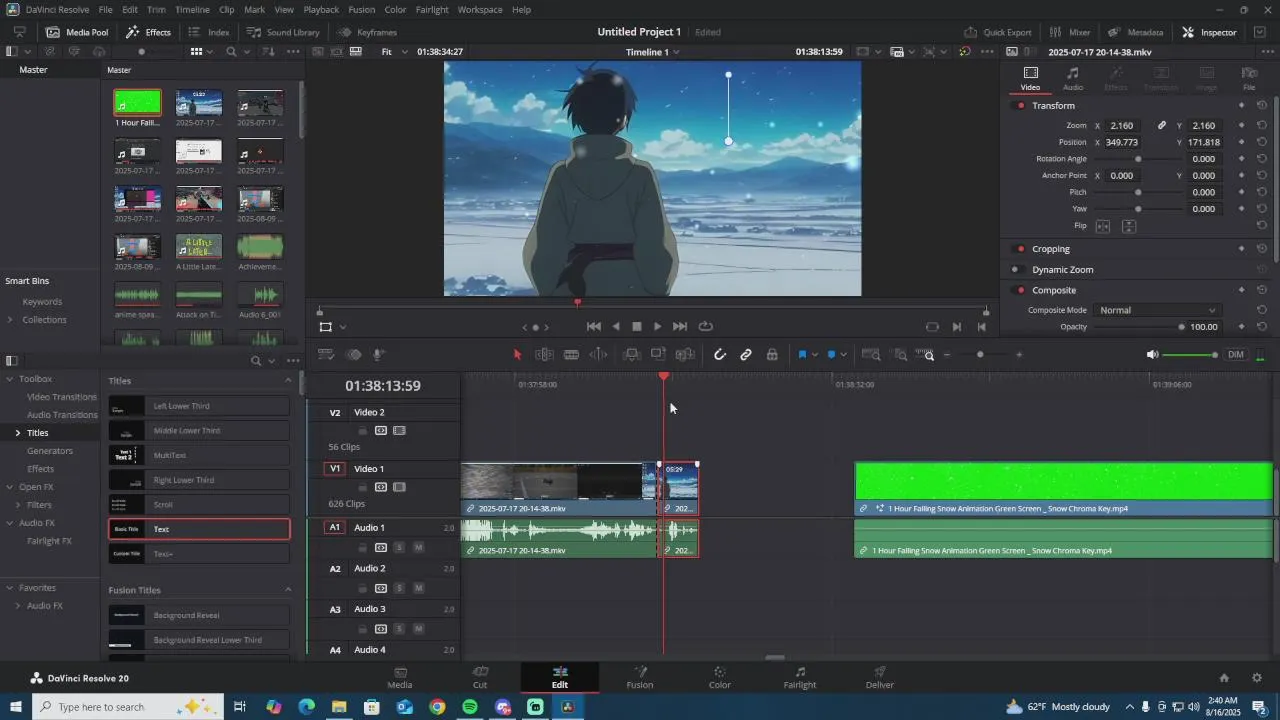This screenshot has height=720, width=1280.
Task: Toggle Auto Track Selector on Video 1
Action: click(381, 487)
